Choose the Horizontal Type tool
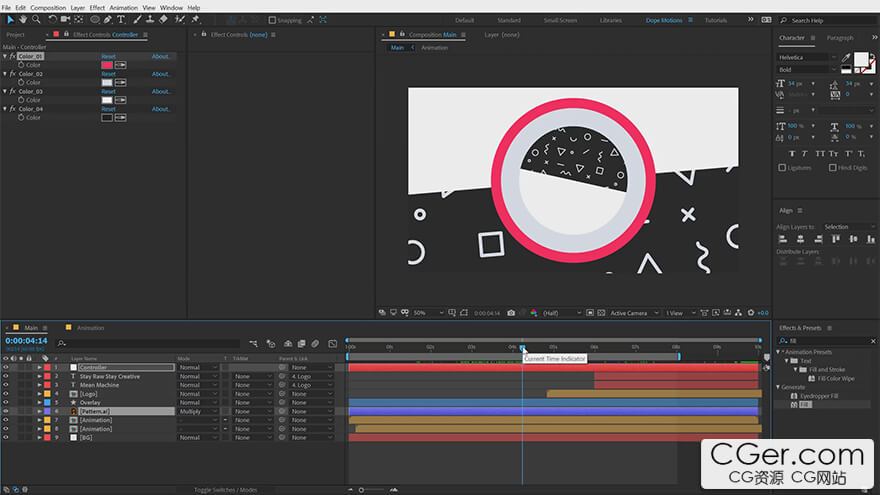Viewport: 880px width, 495px height. [x=122, y=19]
